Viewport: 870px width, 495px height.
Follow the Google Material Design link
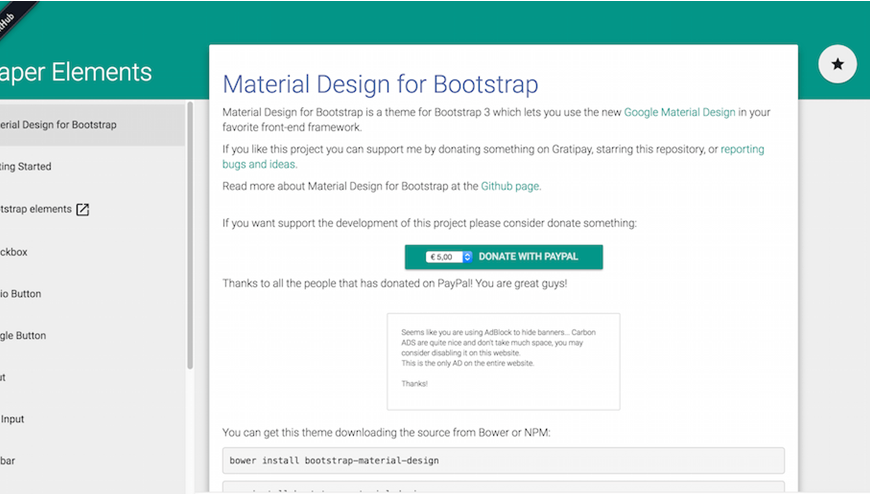pos(679,113)
